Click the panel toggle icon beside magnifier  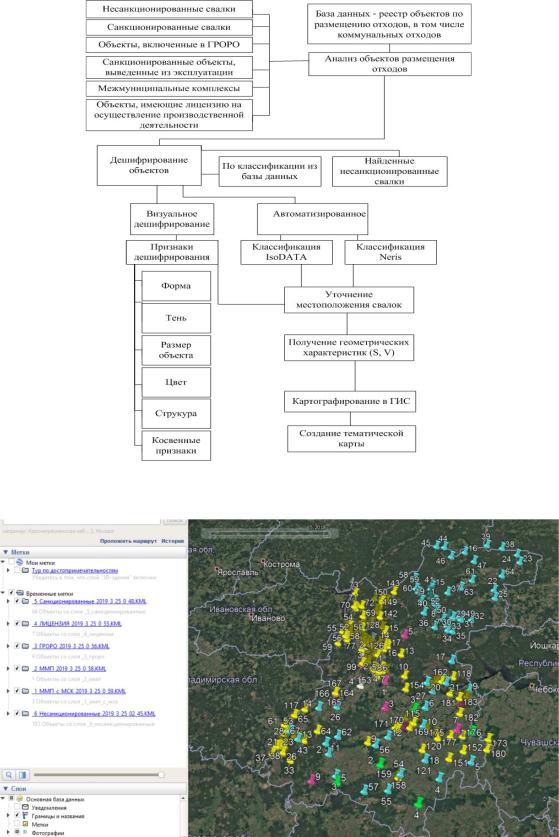point(22,775)
